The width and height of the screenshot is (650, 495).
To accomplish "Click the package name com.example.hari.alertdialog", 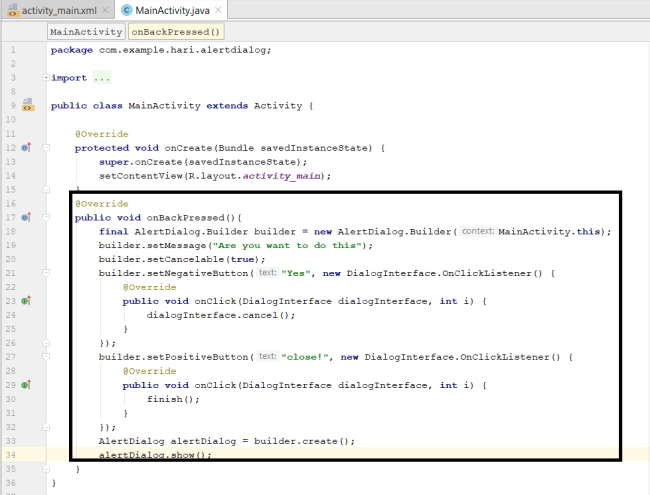I will [x=183, y=50].
